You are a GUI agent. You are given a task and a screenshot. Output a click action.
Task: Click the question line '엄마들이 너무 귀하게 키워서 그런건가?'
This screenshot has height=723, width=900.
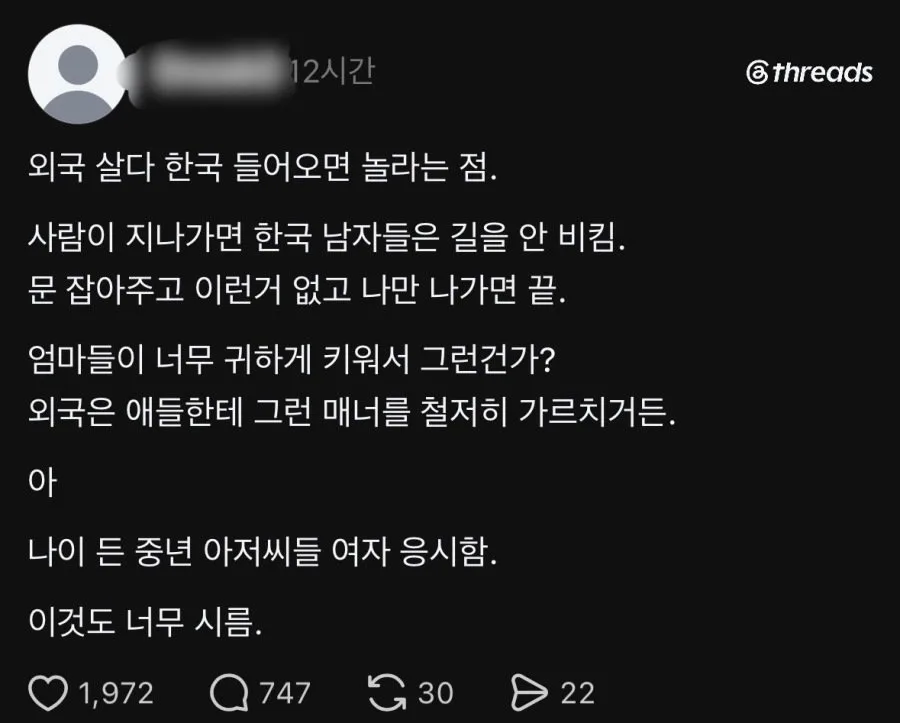point(292,360)
